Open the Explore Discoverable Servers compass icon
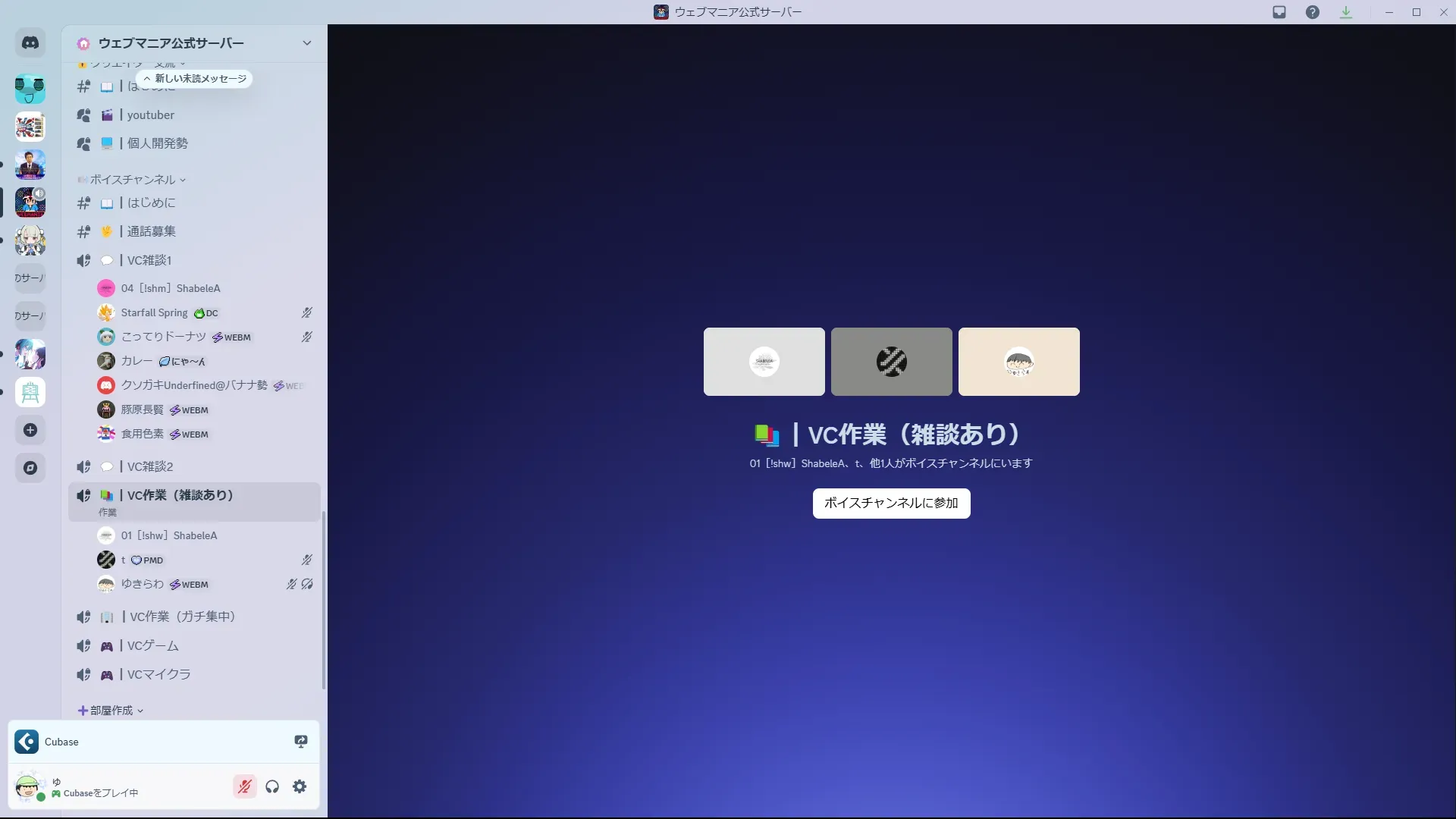The width and height of the screenshot is (1456, 819). click(30, 468)
